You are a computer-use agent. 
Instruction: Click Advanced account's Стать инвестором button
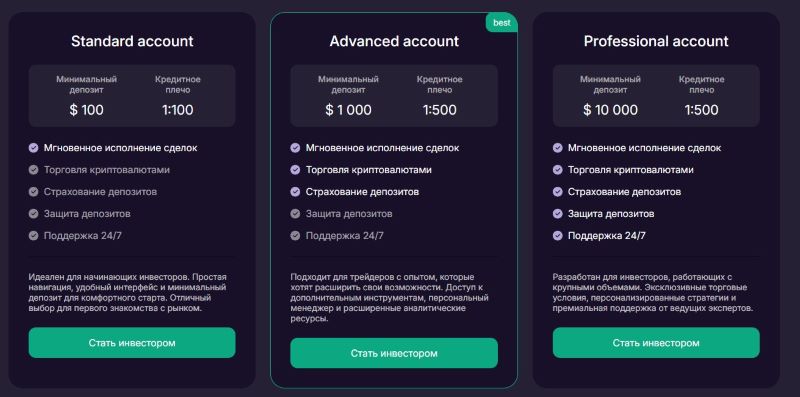click(394, 353)
